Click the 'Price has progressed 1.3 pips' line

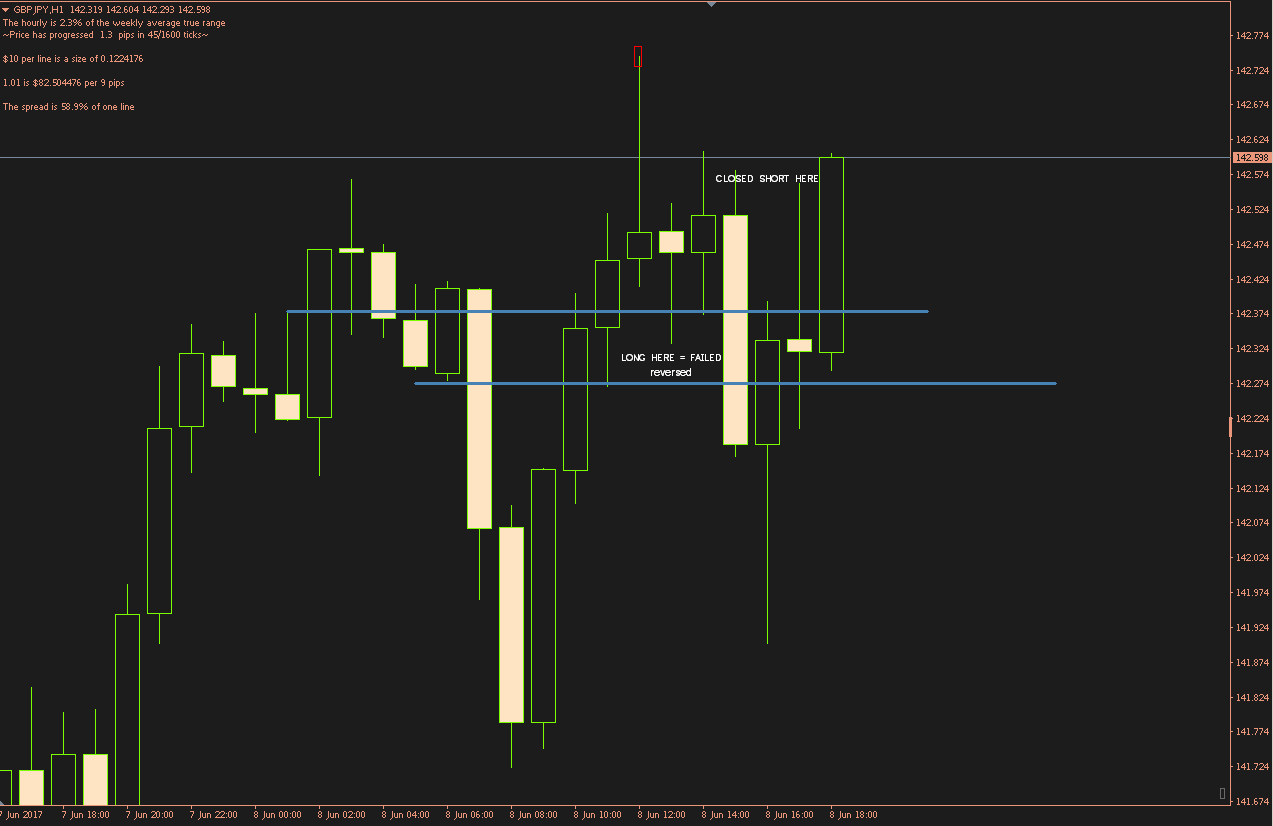[x=106, y=35]
